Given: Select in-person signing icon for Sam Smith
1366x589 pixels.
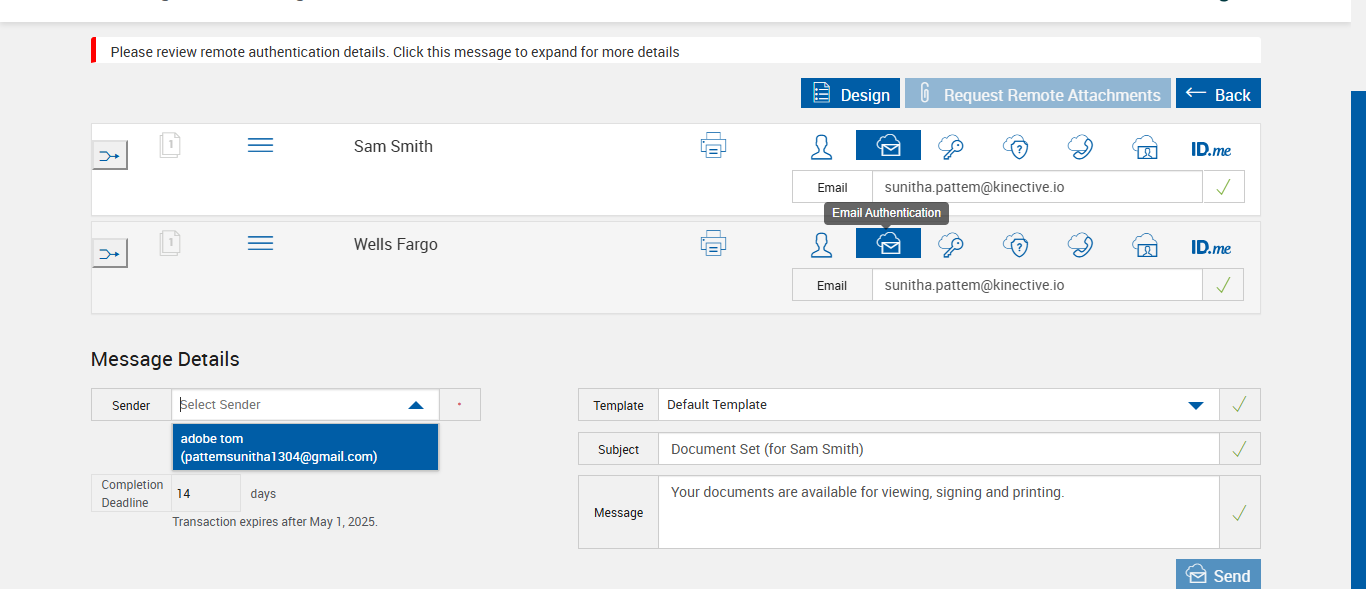Looking at the screenshot, I should (x=821, y=146).
